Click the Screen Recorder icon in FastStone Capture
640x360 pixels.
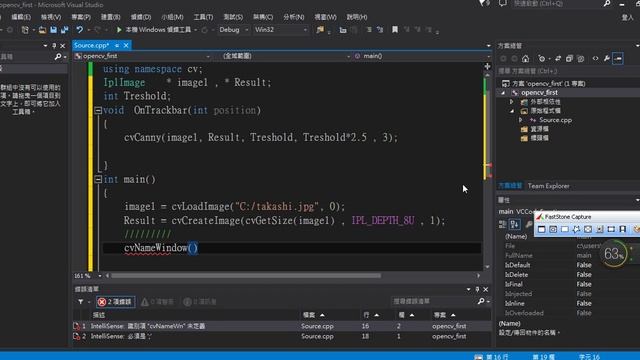coord(622,229)
